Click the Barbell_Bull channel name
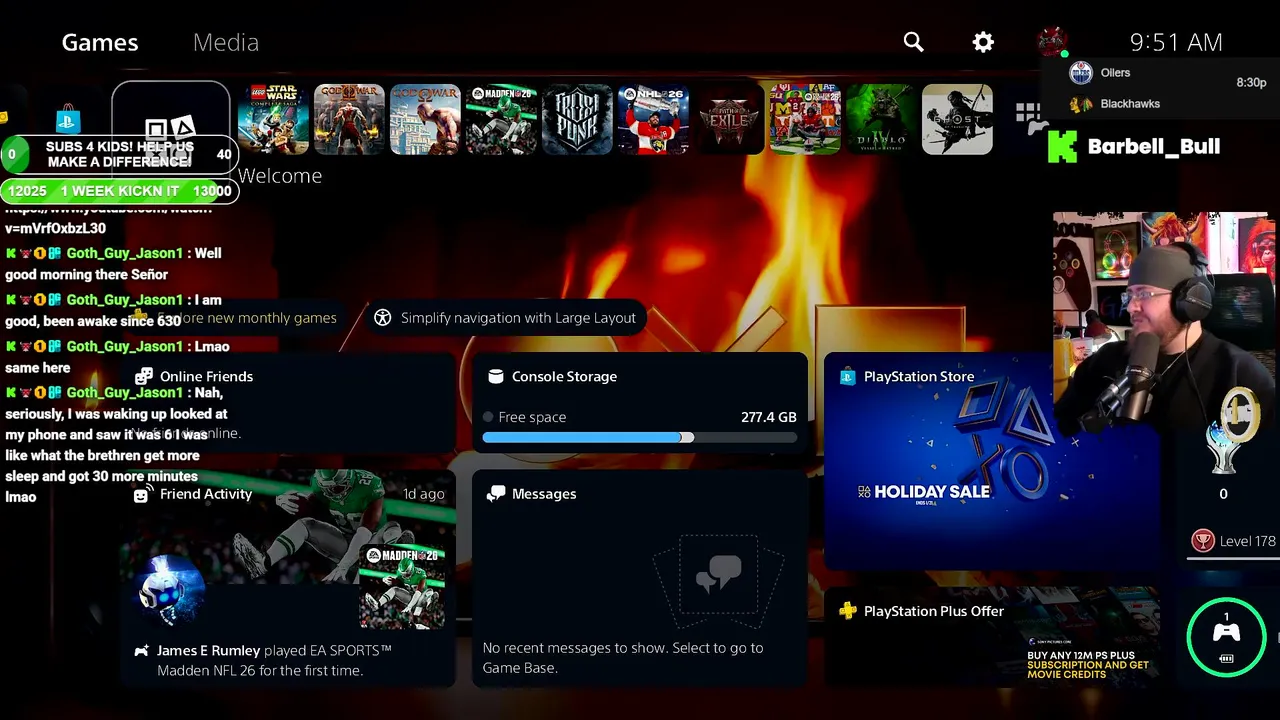This screenshot has height=720, width=1280. 1154,147
